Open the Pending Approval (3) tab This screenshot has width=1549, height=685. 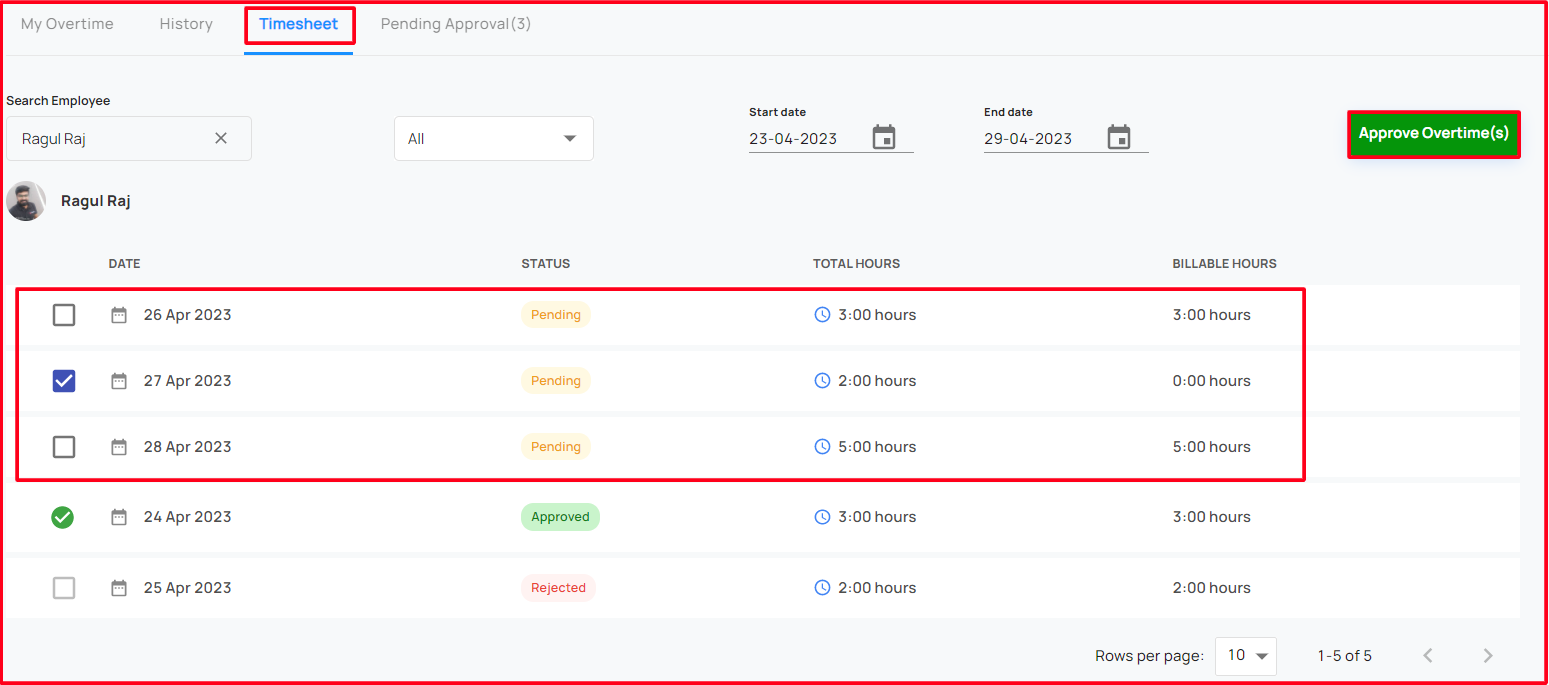click(x=456, y=24)
